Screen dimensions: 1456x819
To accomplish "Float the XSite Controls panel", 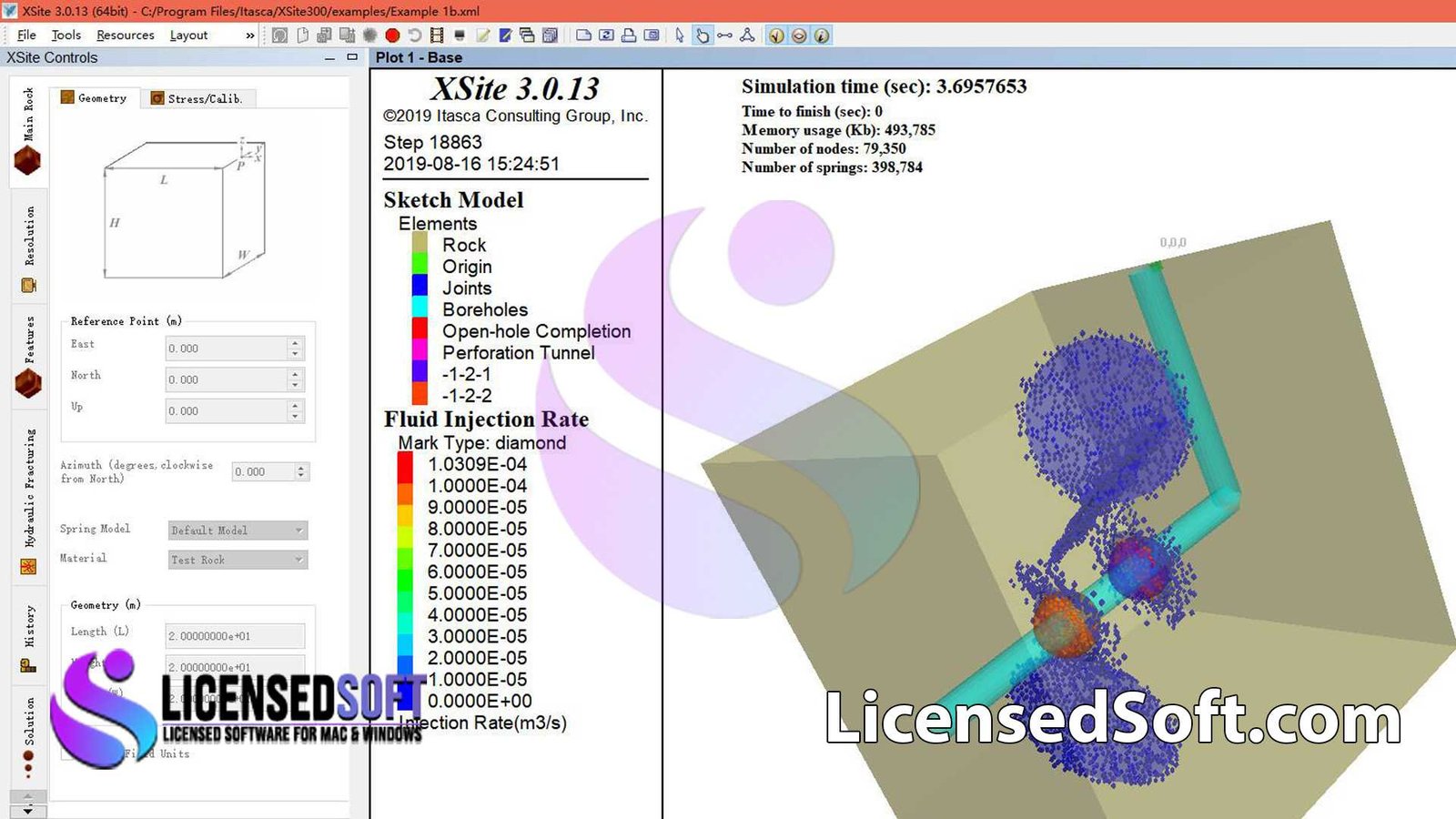I will coord(352,57).
